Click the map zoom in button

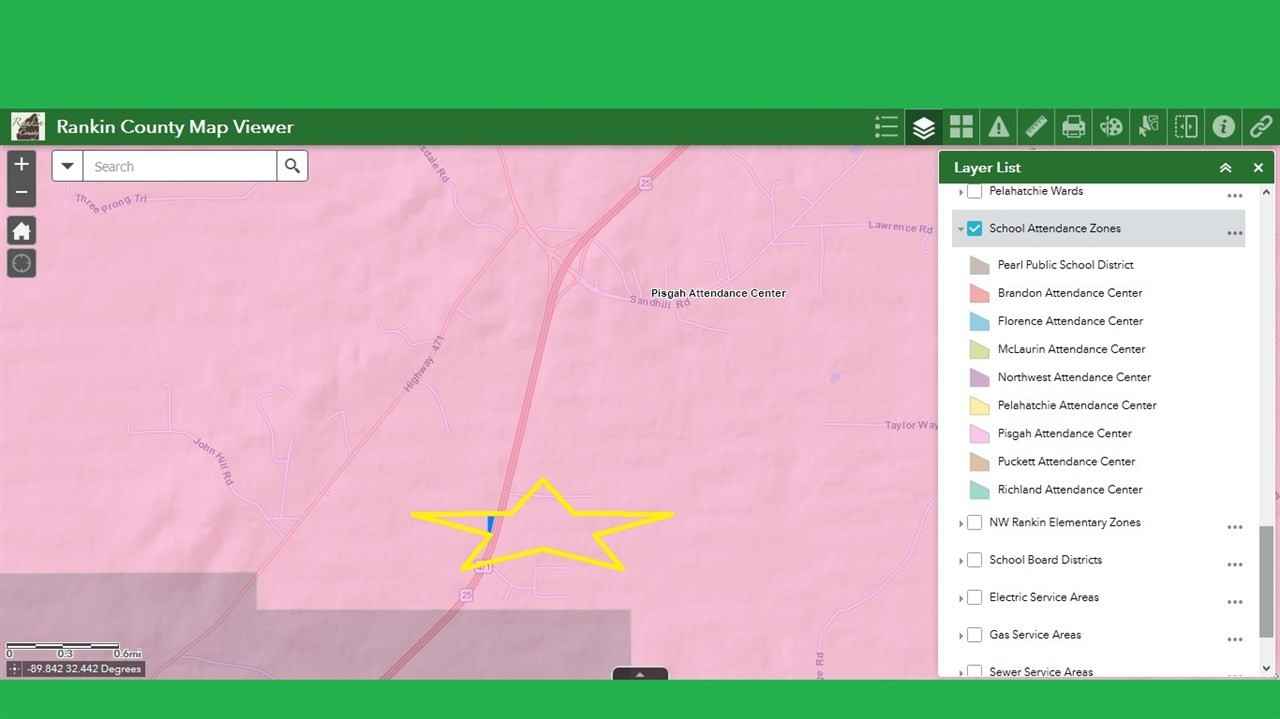coord(21,164)
